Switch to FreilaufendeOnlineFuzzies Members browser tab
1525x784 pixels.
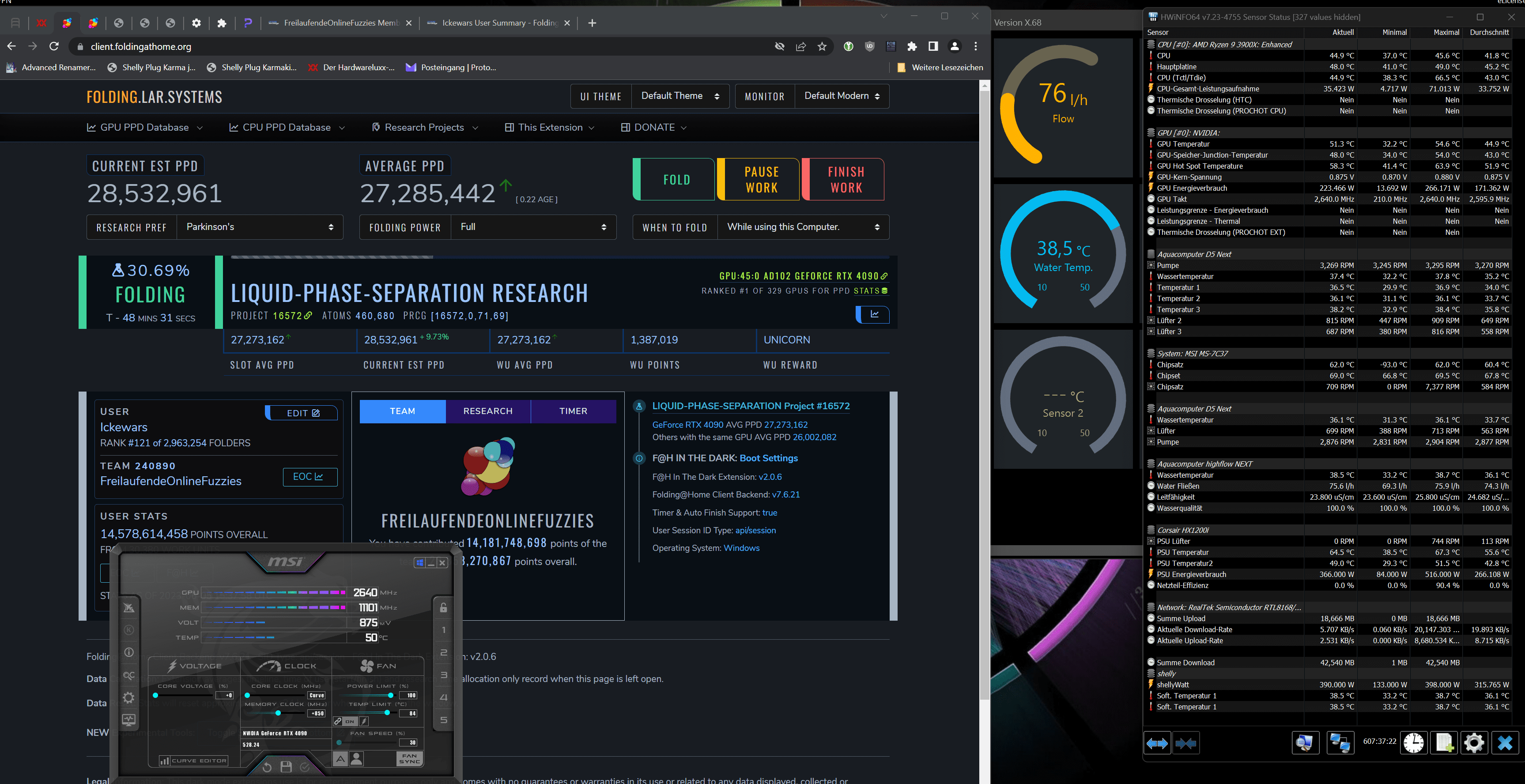340,23
